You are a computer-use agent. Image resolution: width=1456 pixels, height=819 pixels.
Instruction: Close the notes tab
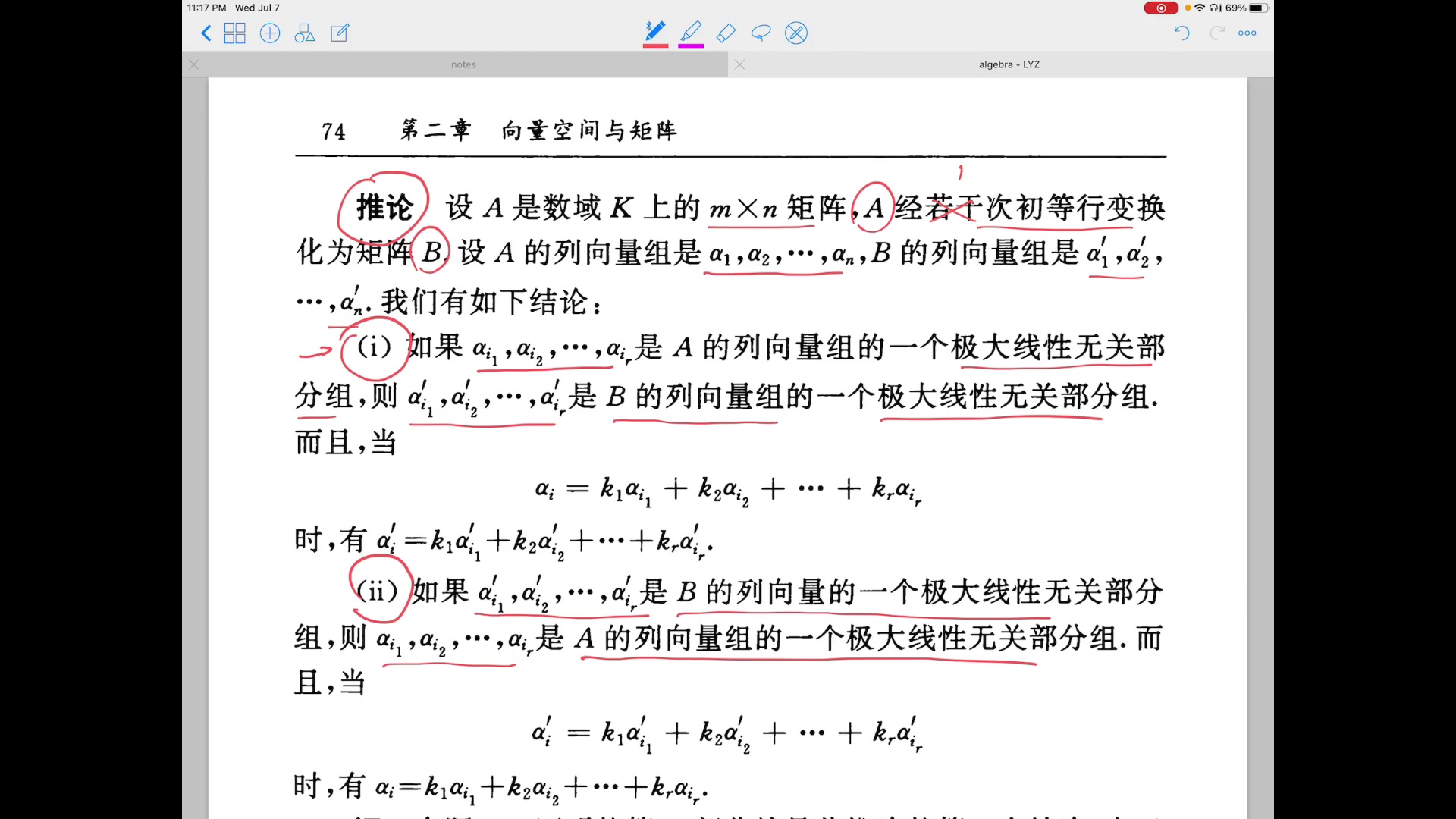[194, 64]
